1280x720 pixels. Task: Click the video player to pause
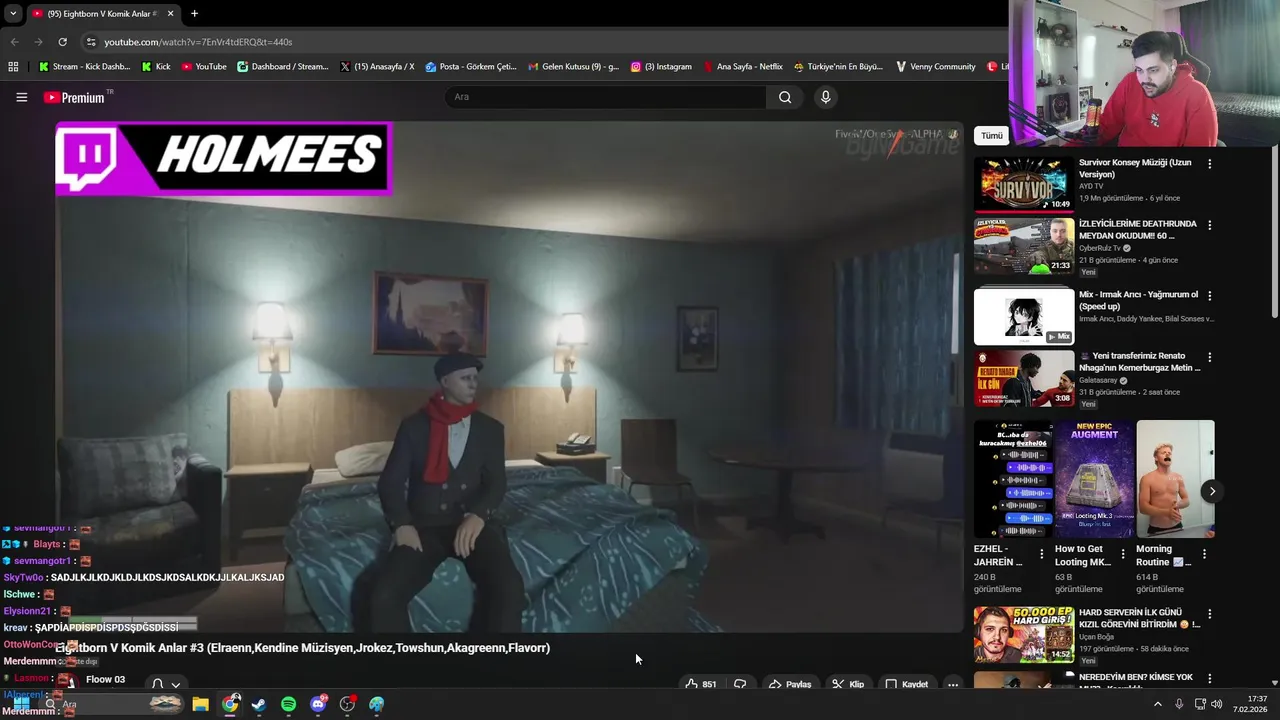[508, 377]
